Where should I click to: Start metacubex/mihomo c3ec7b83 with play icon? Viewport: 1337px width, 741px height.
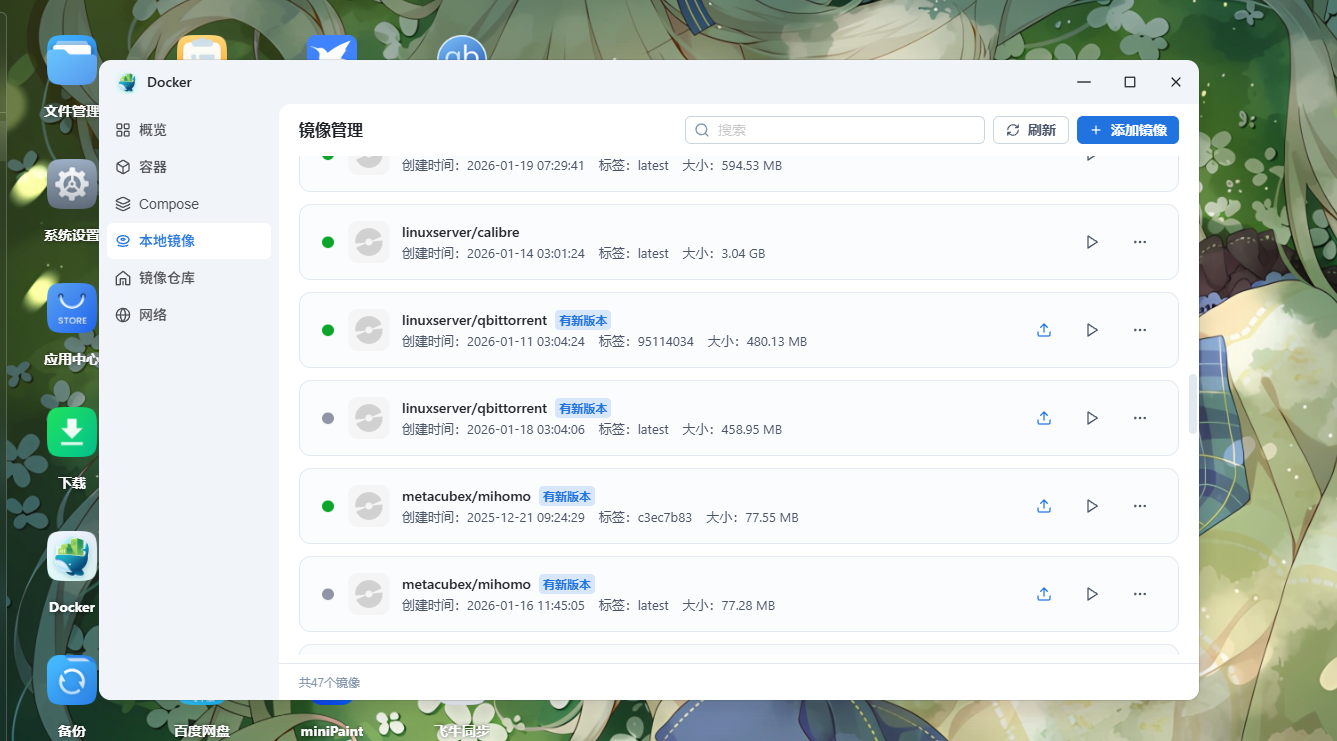(x=1091, y=505)
